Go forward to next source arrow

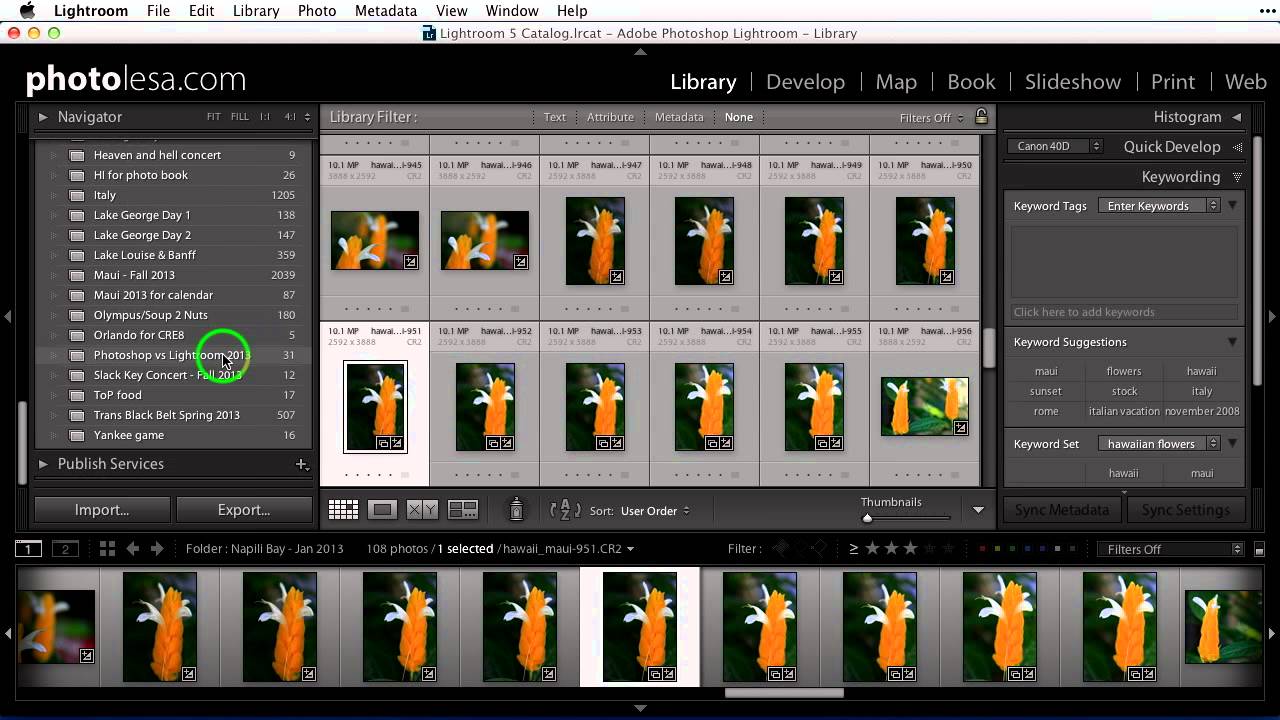pos(157,549)
